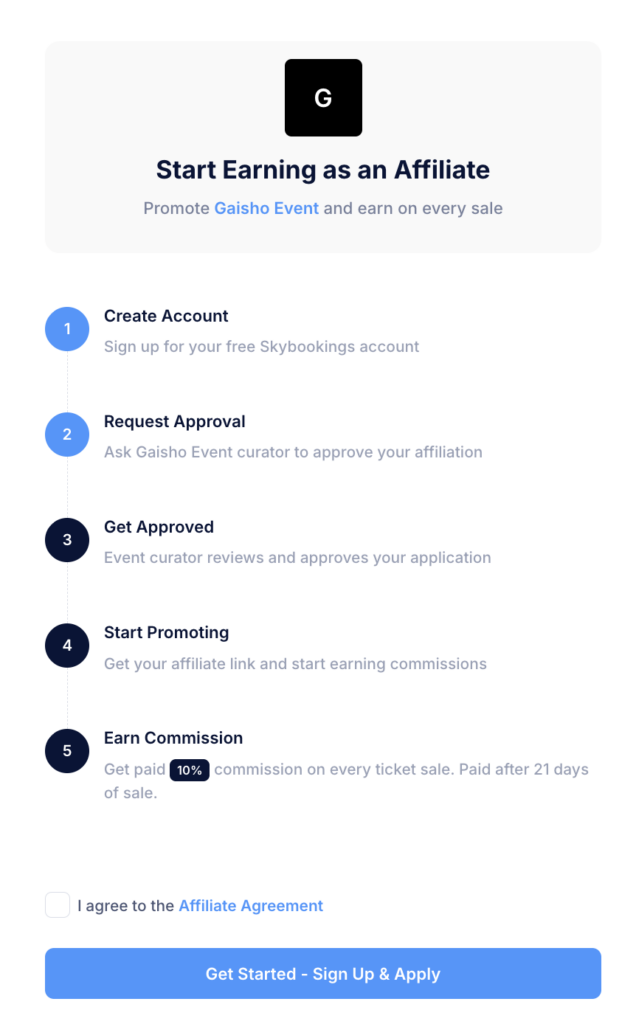Click the Request Approval step title
636x1024 pixels.
pyautogui.click(x=174, y=422)
